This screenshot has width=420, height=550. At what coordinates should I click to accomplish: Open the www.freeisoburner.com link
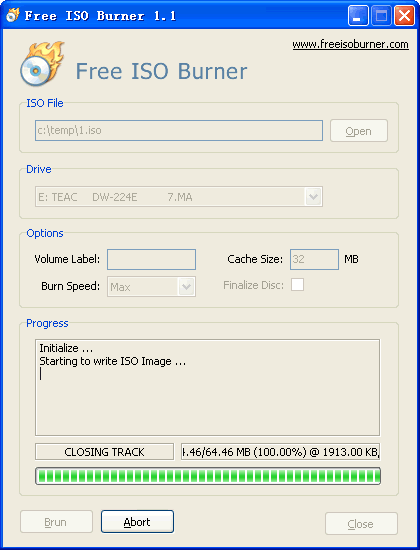tap(351, 45)
